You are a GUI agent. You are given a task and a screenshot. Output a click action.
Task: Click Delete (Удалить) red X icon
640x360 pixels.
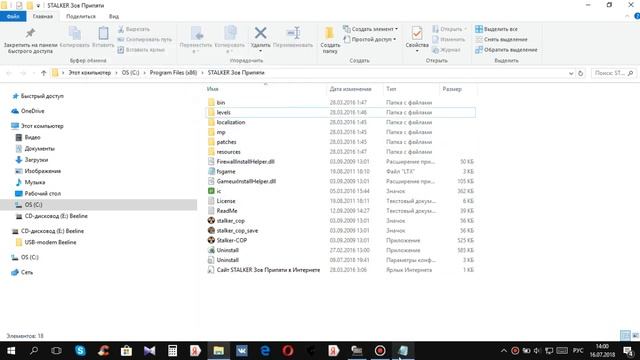click(x=260, y=33)
